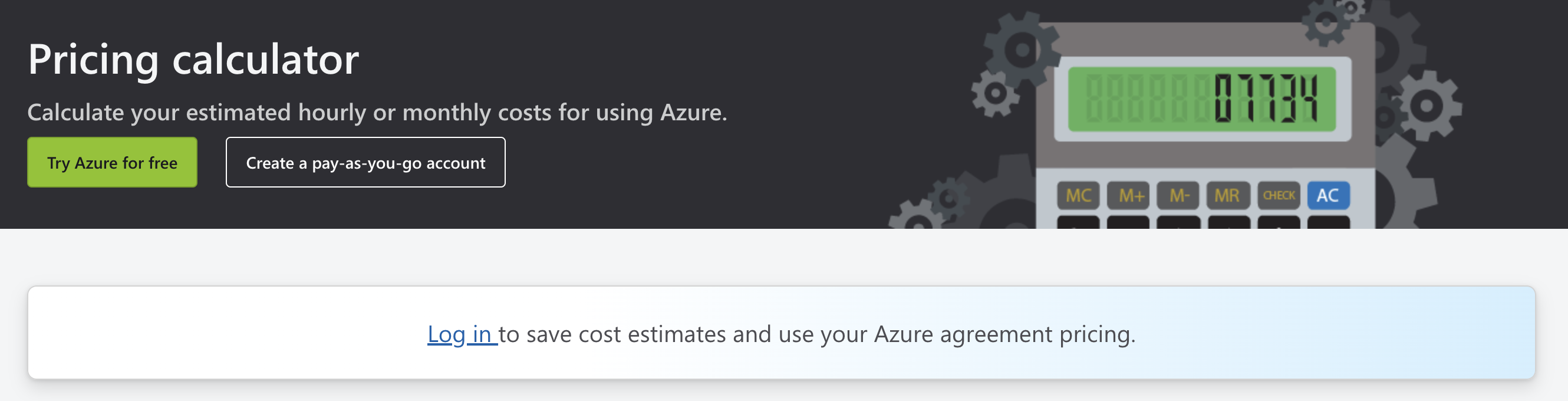Click the dark key below the MC key
1568x401 pixels.
(x=1078, y=222)
